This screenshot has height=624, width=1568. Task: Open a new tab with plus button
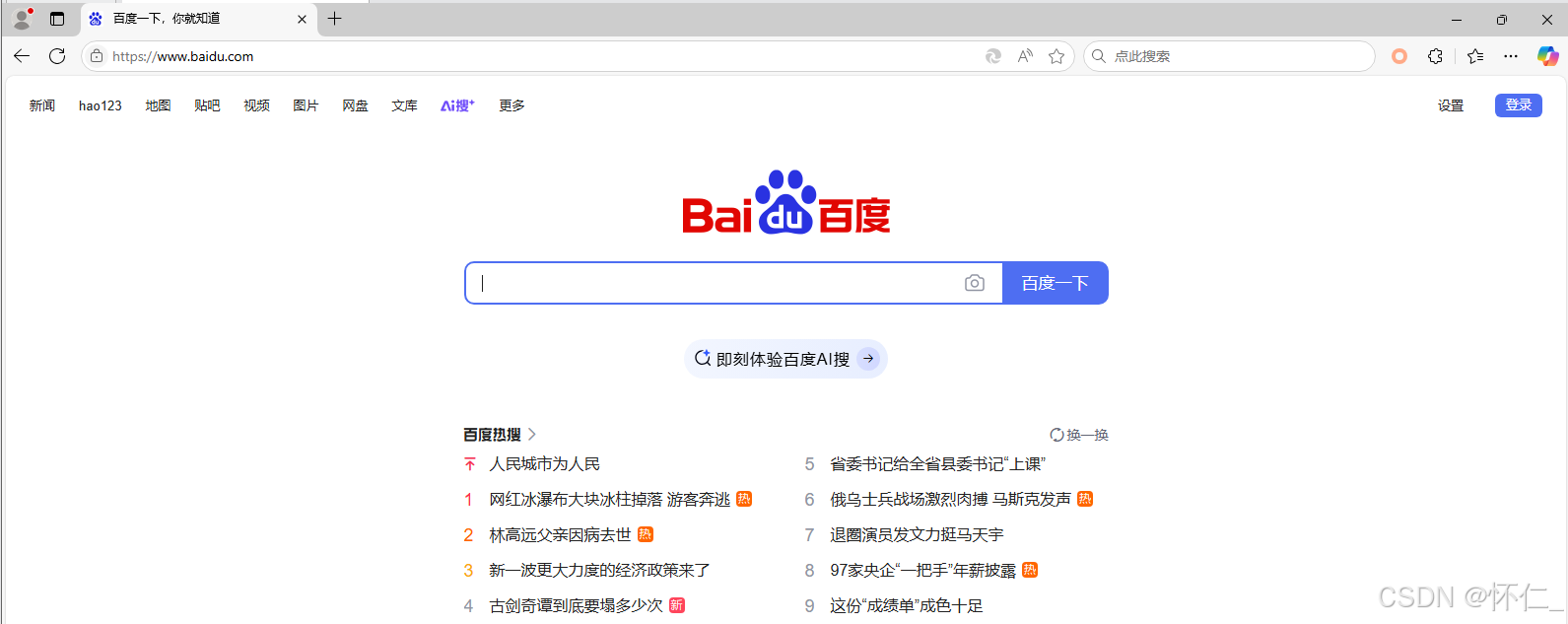pyautogui.click(x=335, y=19)
